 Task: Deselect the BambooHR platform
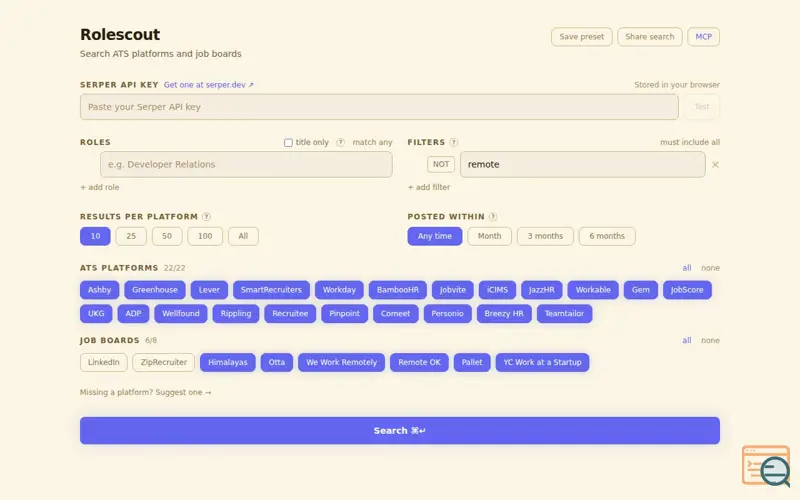pos(398,290)
